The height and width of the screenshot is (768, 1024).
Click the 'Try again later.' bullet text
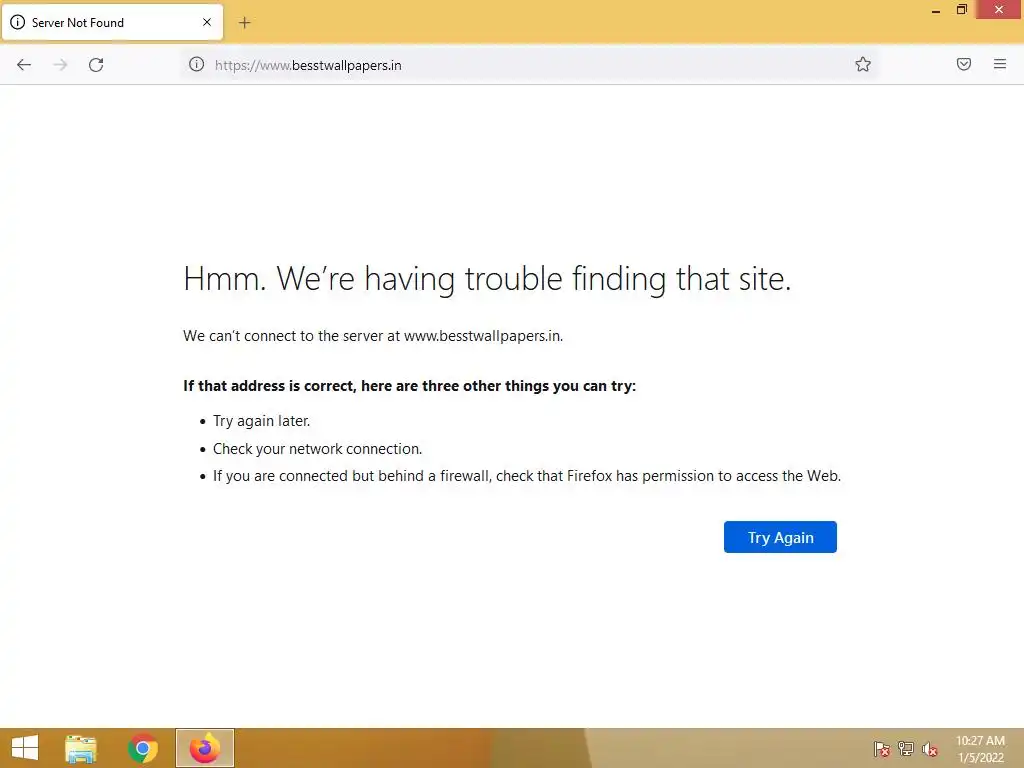point(261,421)
